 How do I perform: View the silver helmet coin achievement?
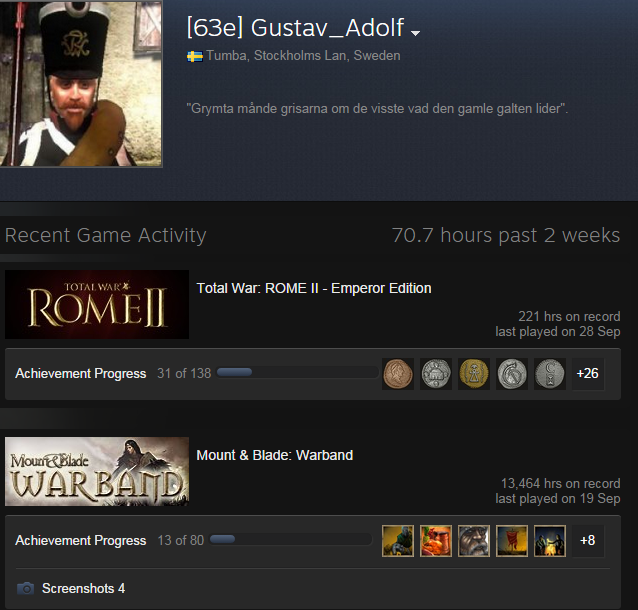pyautogui.click(x=512, y=374)
